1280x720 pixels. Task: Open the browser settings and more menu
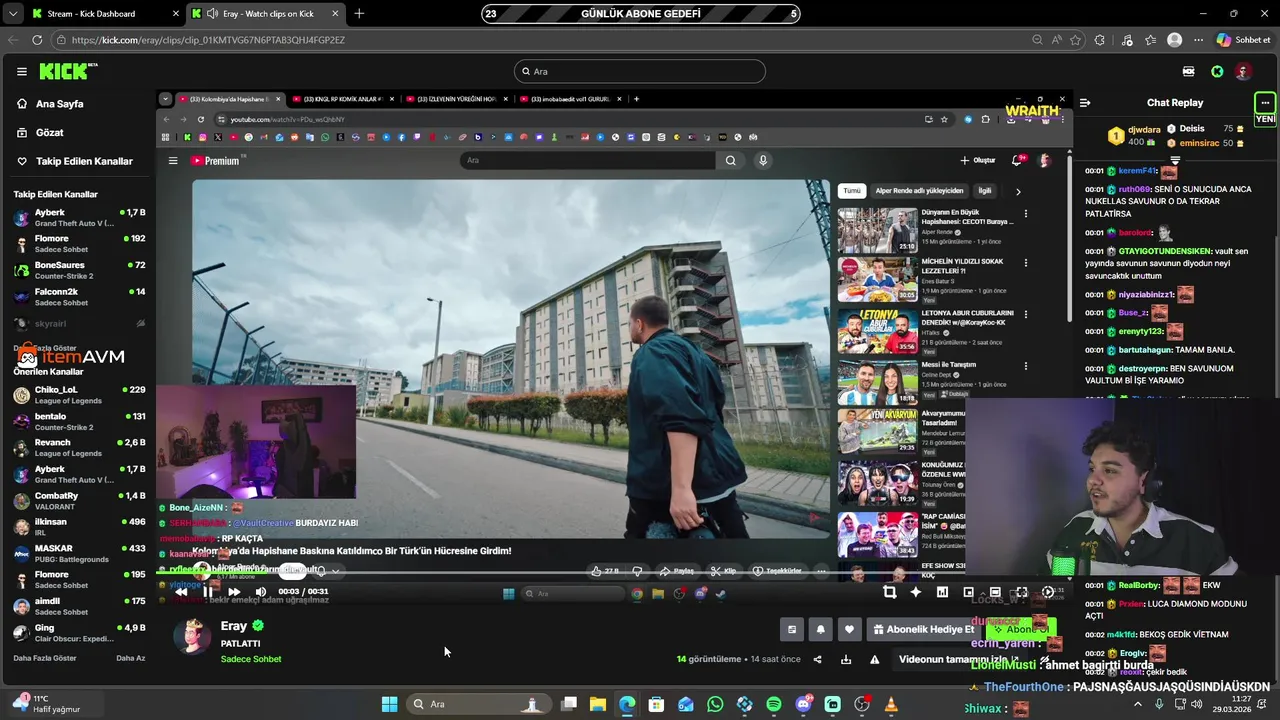1198,40
